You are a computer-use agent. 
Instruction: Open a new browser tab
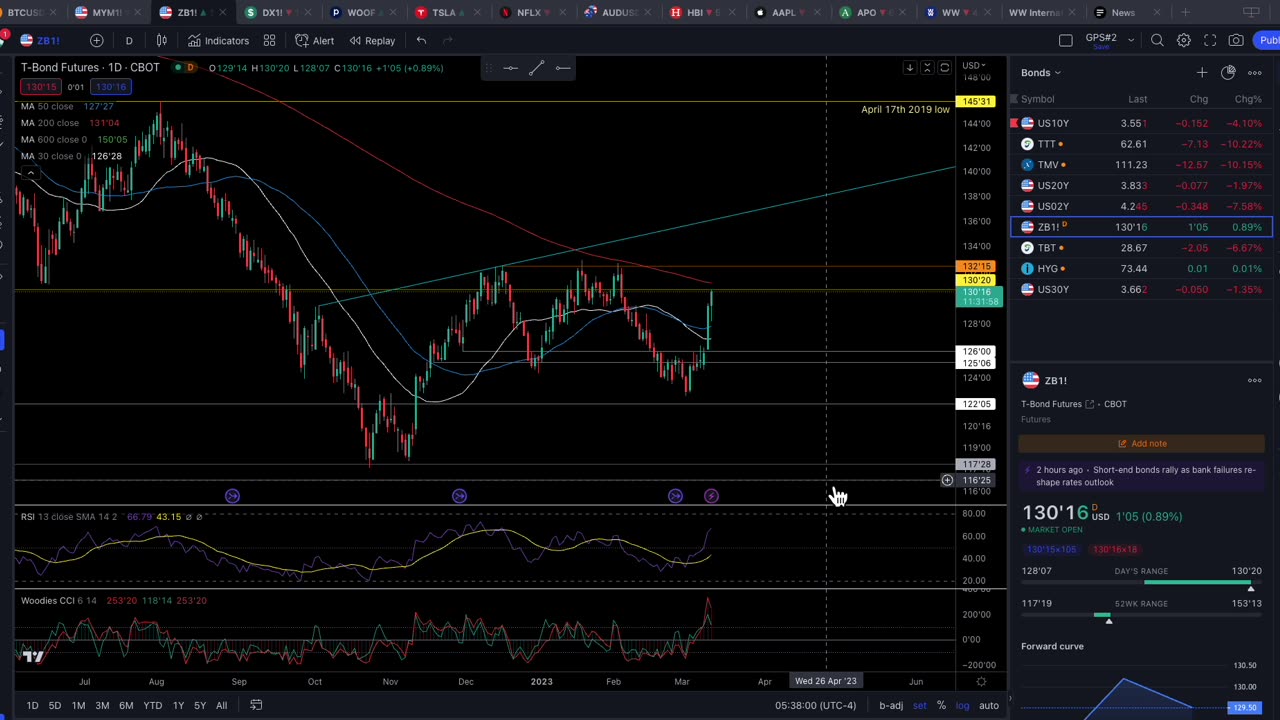[1185, 12]
